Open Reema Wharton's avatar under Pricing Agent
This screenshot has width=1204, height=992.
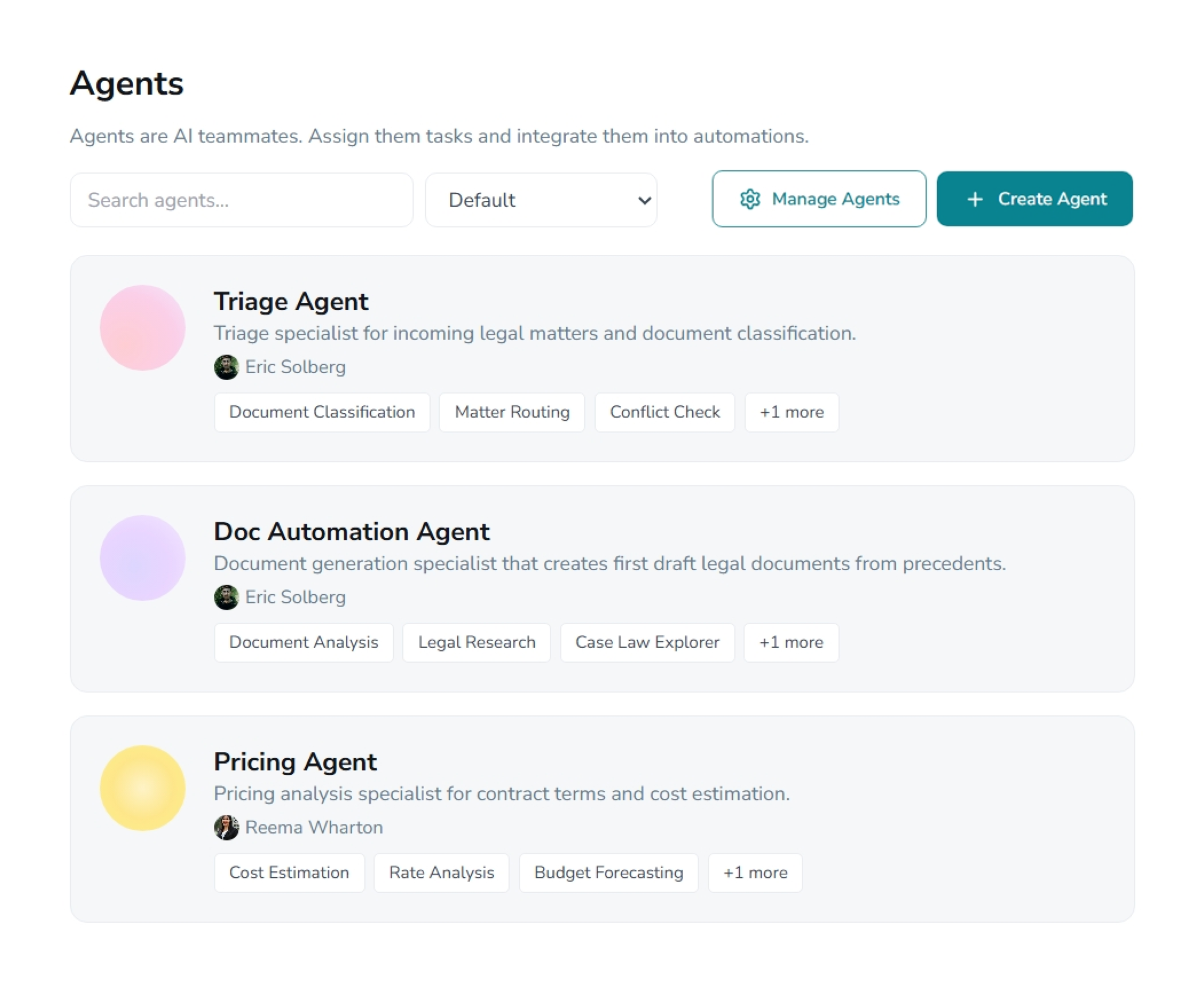pyautogui.click(x=227, y=828)
